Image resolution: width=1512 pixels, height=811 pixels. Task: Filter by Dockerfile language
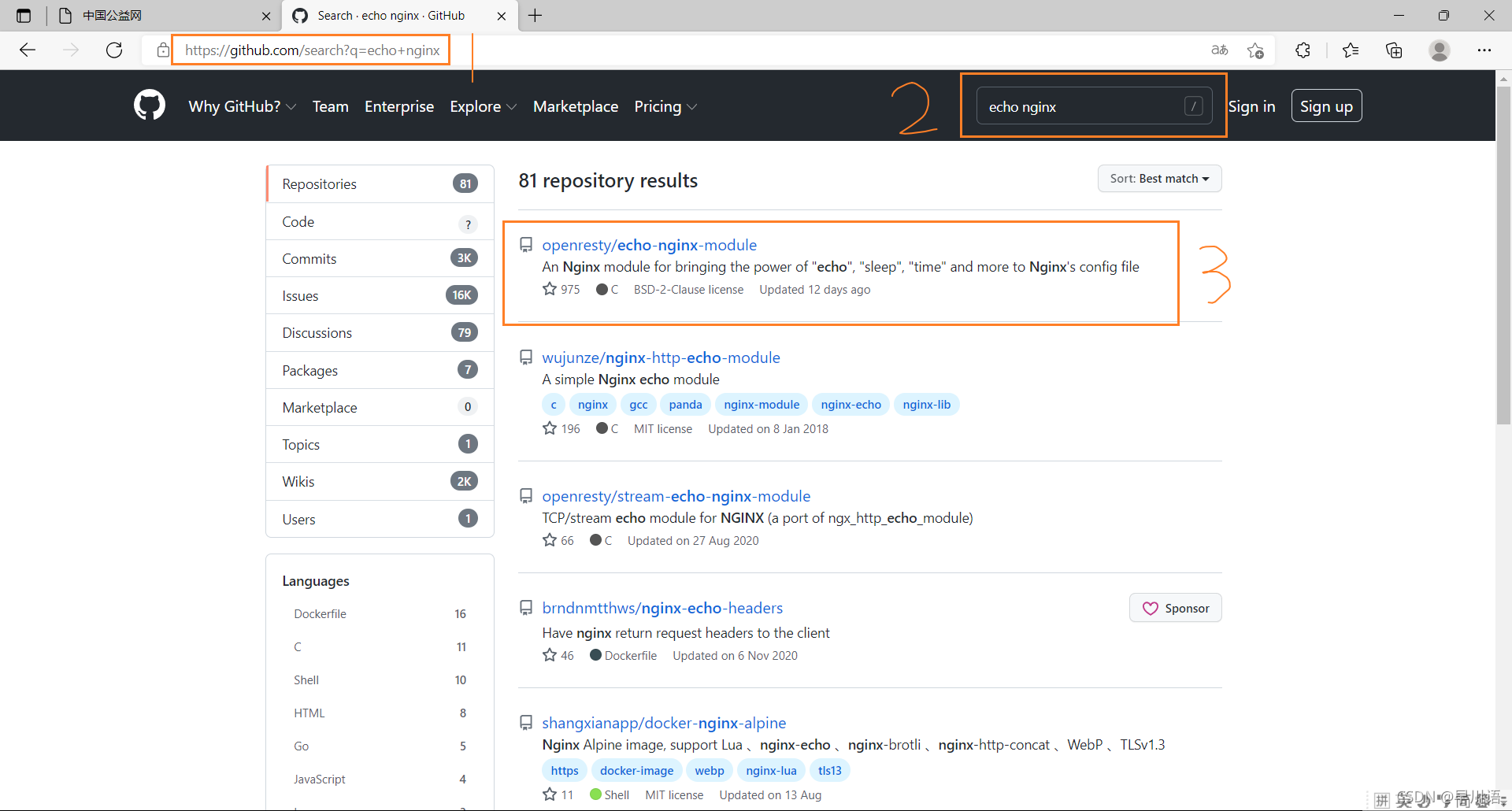pyautogui.click(x=380, y=613)
